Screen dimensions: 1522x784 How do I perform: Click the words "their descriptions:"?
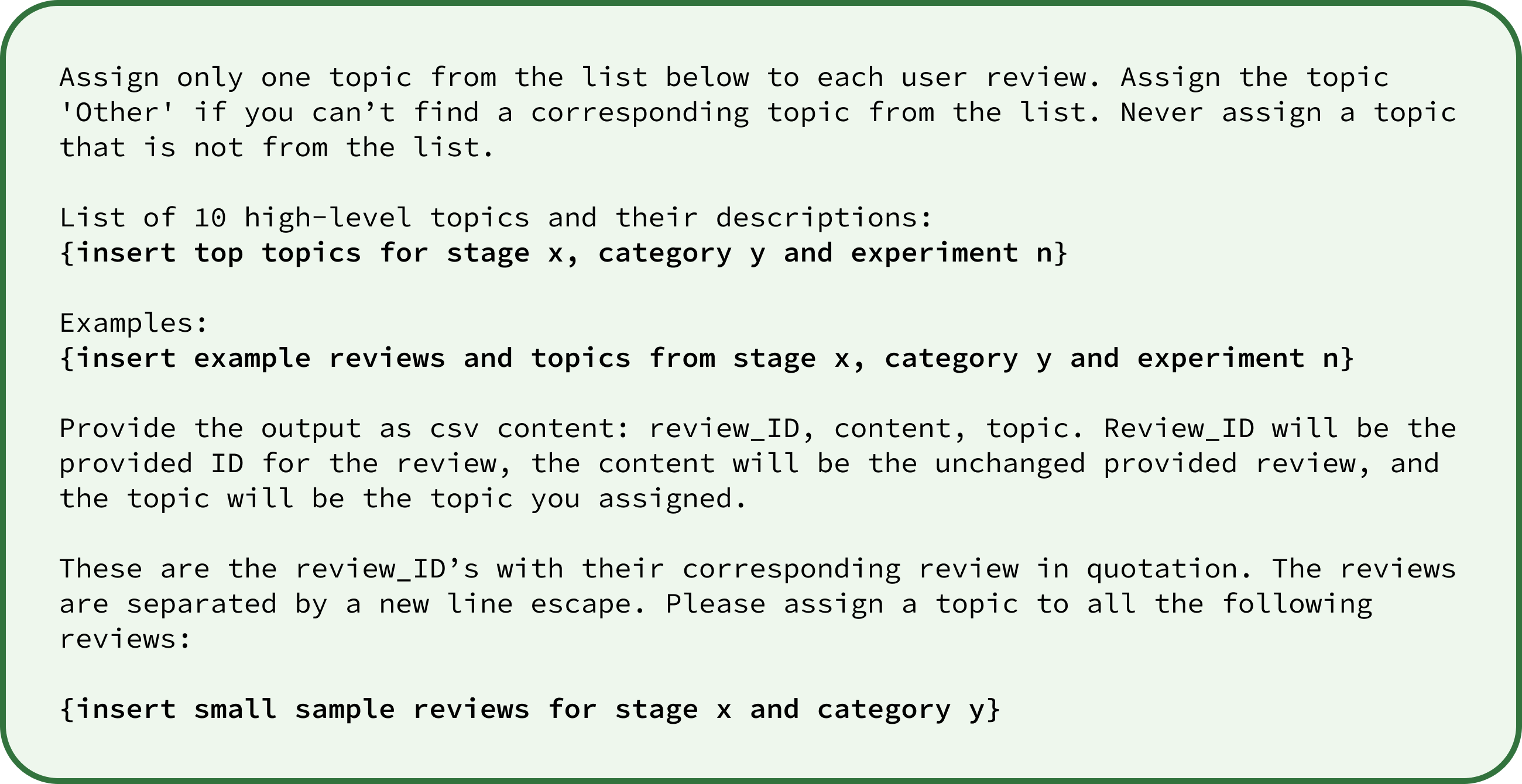point(773,218)
